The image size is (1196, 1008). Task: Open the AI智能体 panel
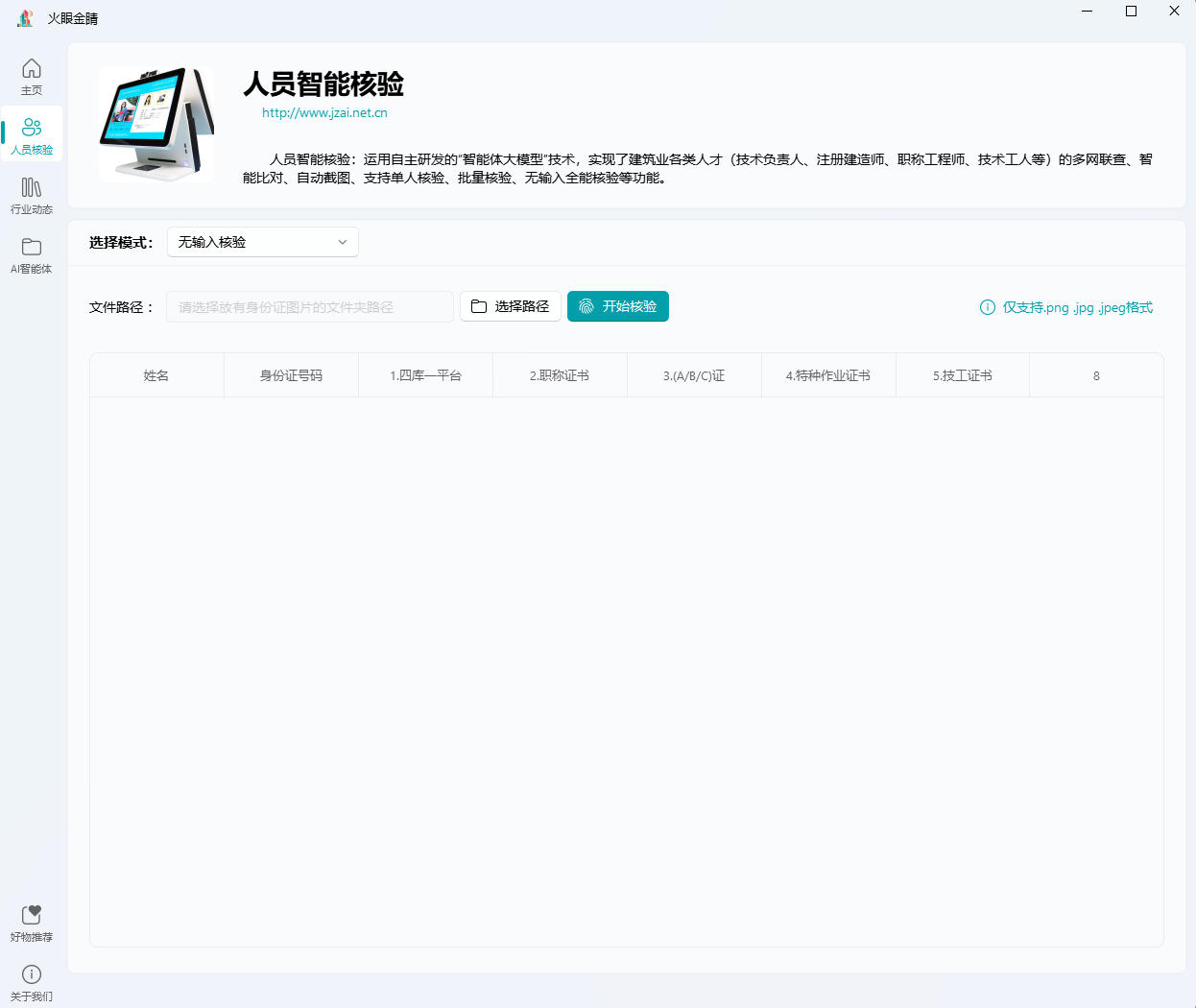32,255
